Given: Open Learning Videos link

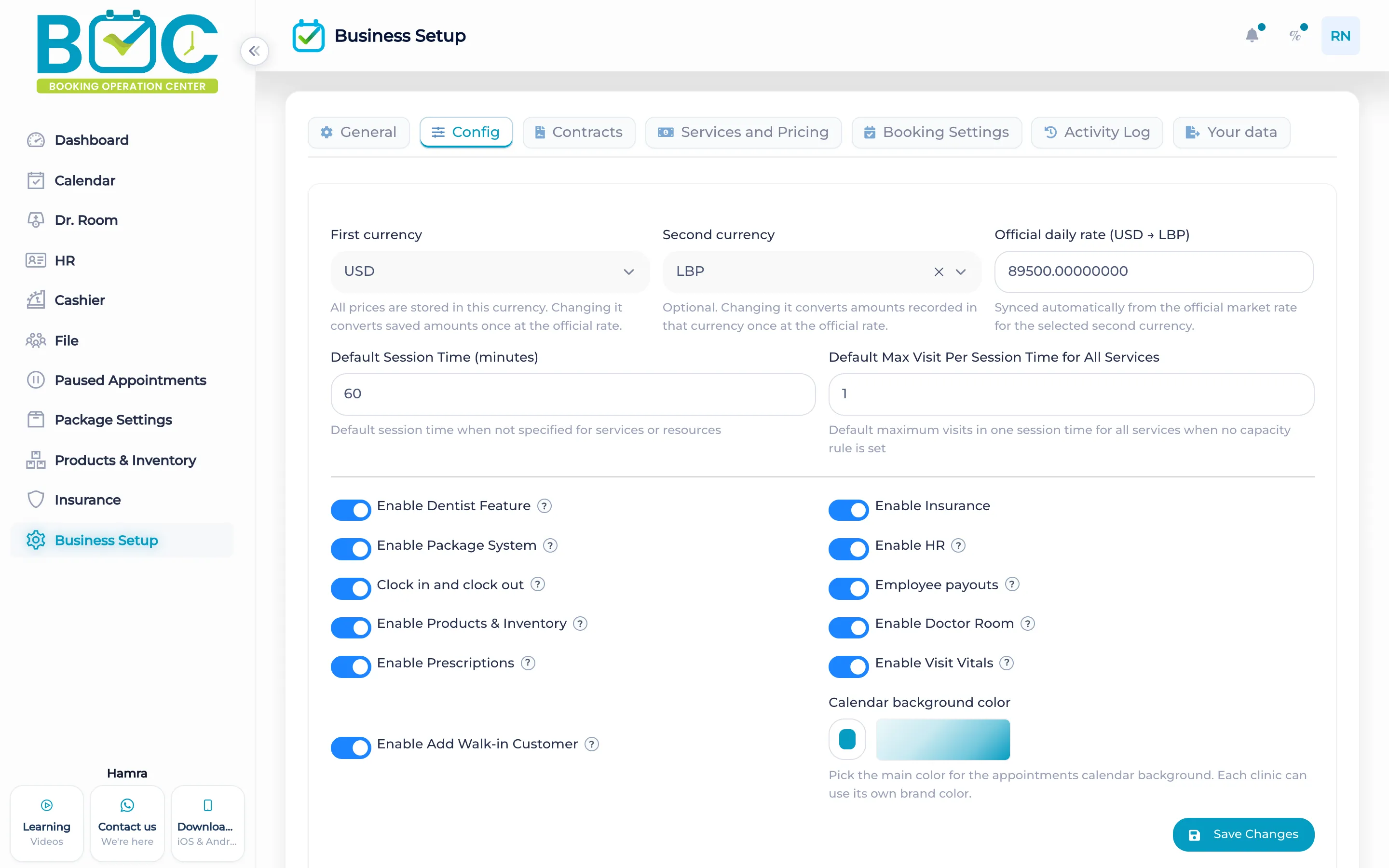Looking at the screenshot, I should point(46,823).
